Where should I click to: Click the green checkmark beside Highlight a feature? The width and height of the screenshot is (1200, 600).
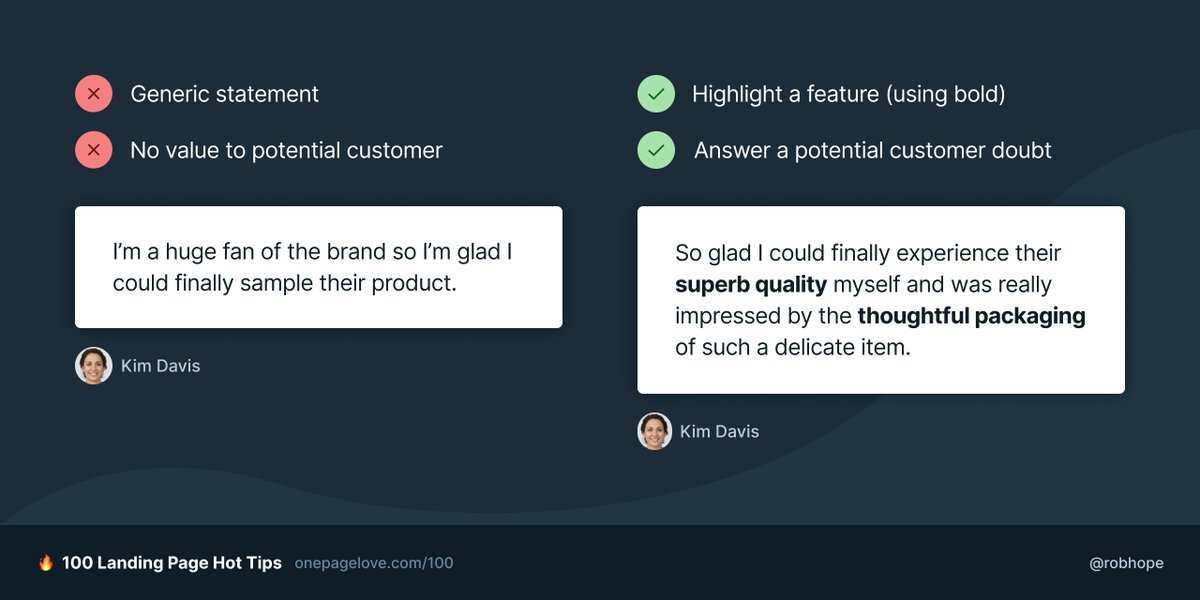tap(655, 94)
